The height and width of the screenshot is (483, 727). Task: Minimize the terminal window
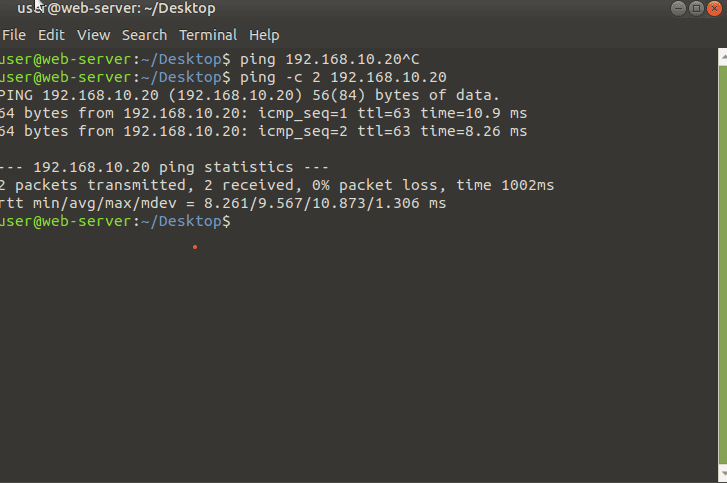[678, 8]
